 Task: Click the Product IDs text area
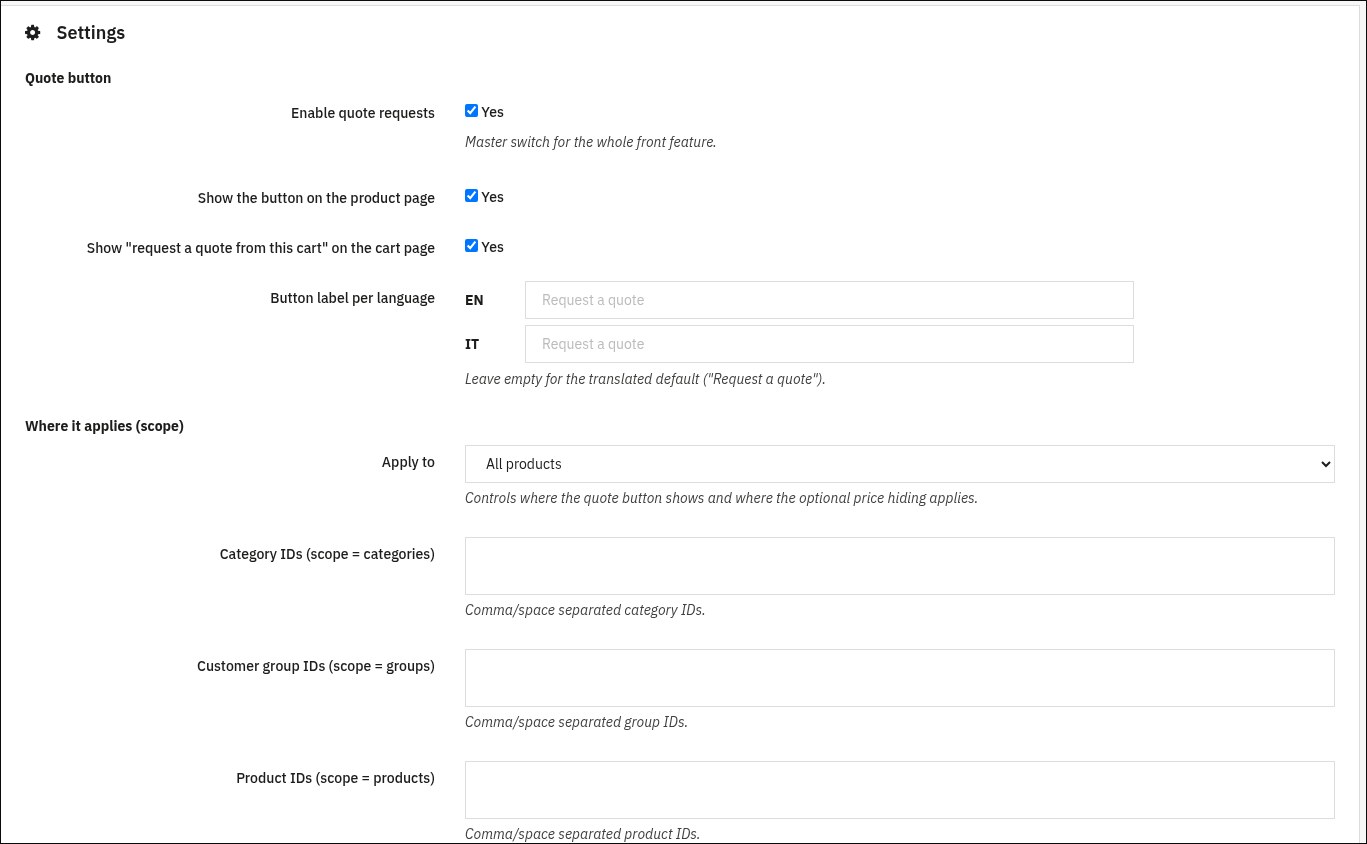[x=900, y=790]
